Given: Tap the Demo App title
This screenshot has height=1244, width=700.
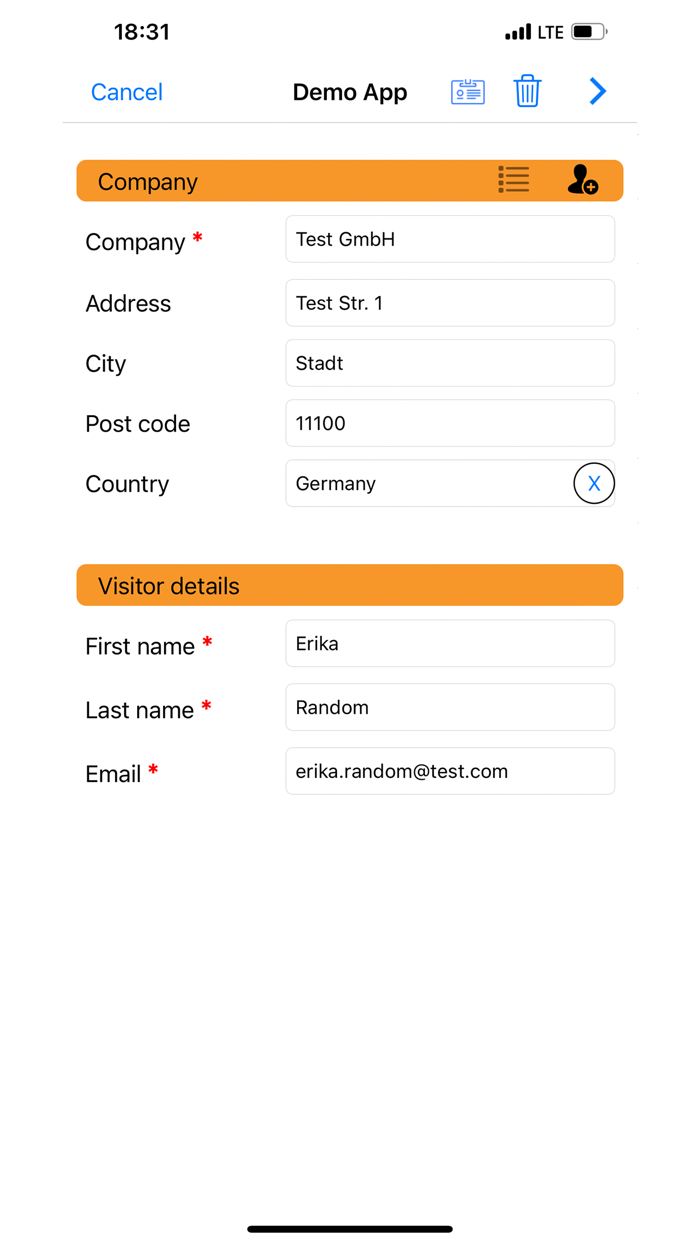Looking at the screenshot, I should 350,92.
